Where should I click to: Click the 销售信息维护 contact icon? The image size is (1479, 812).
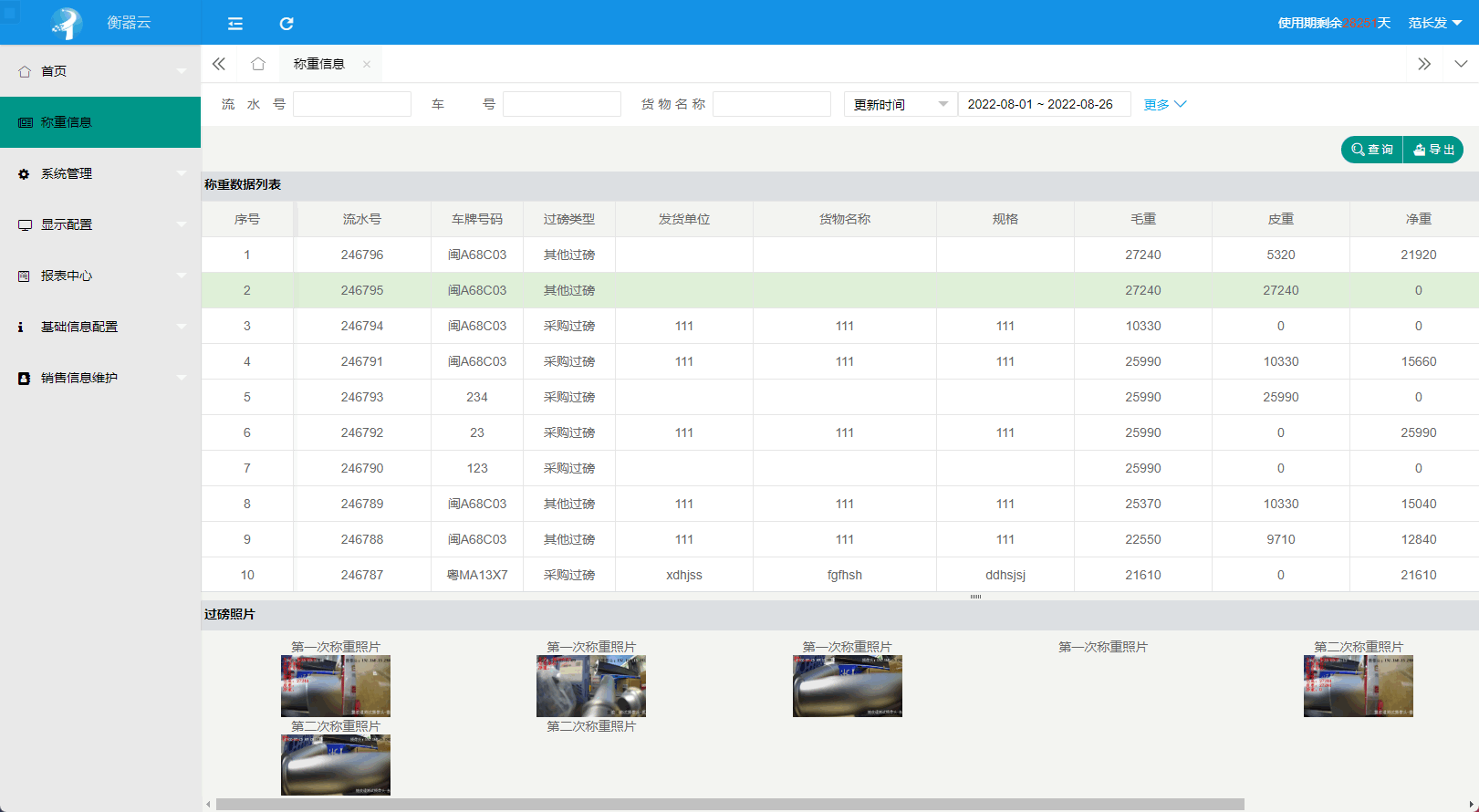25,378
